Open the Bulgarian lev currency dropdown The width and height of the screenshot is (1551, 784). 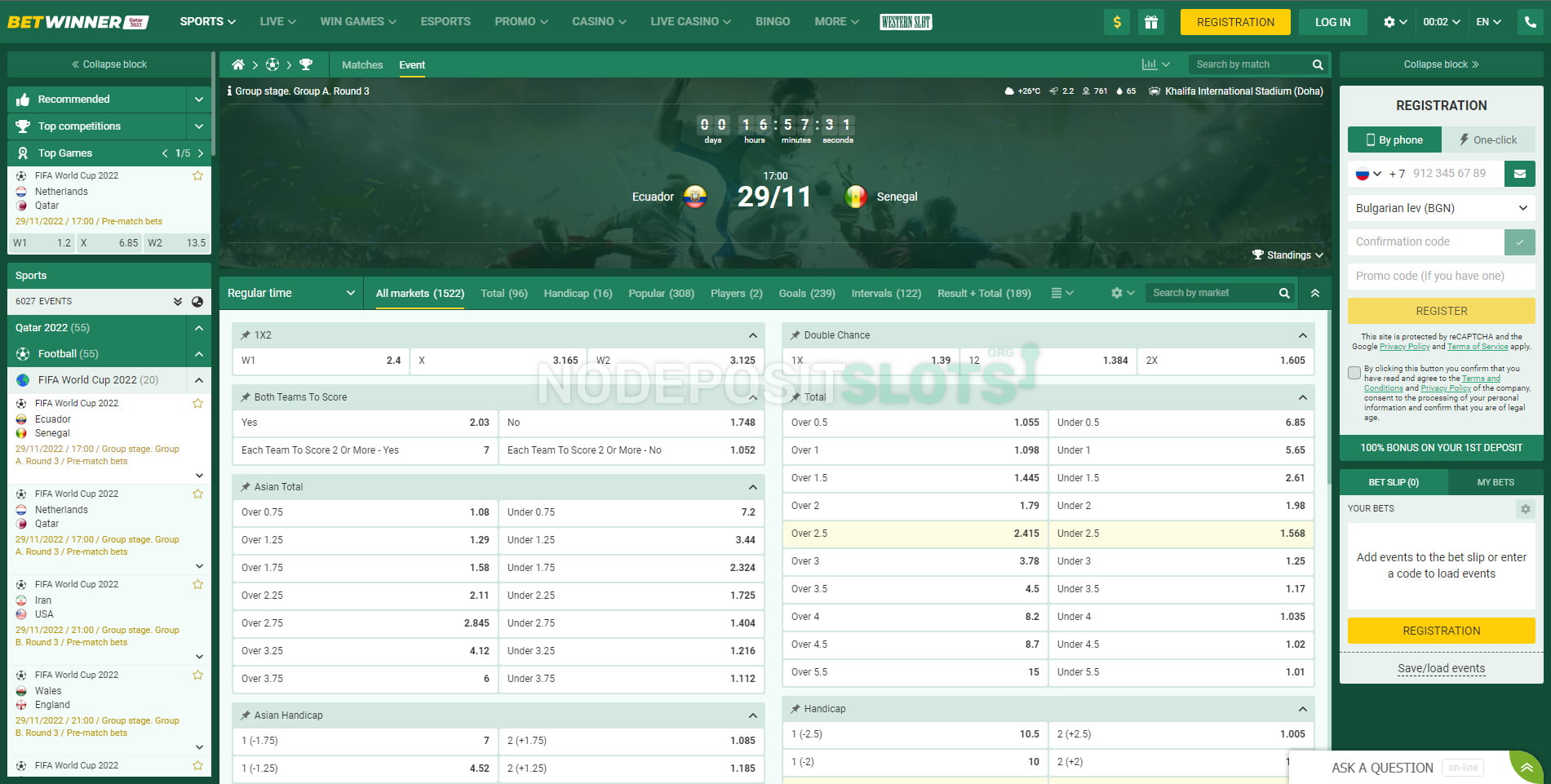point(1441,208)
